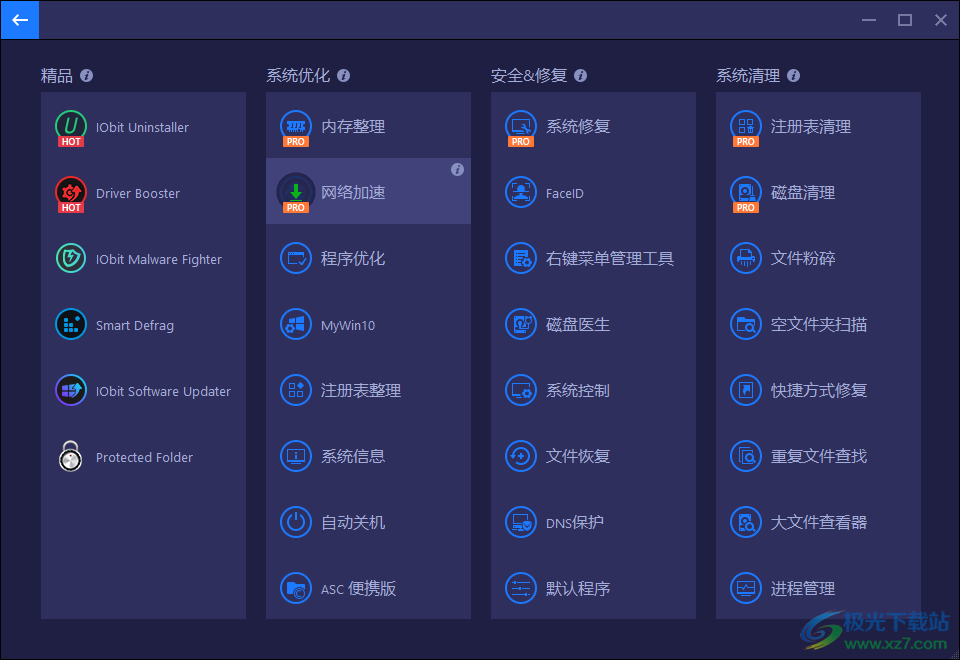Click the 文件恢复 recovery icon
The image size is (960, 660).
click(521, 456)
